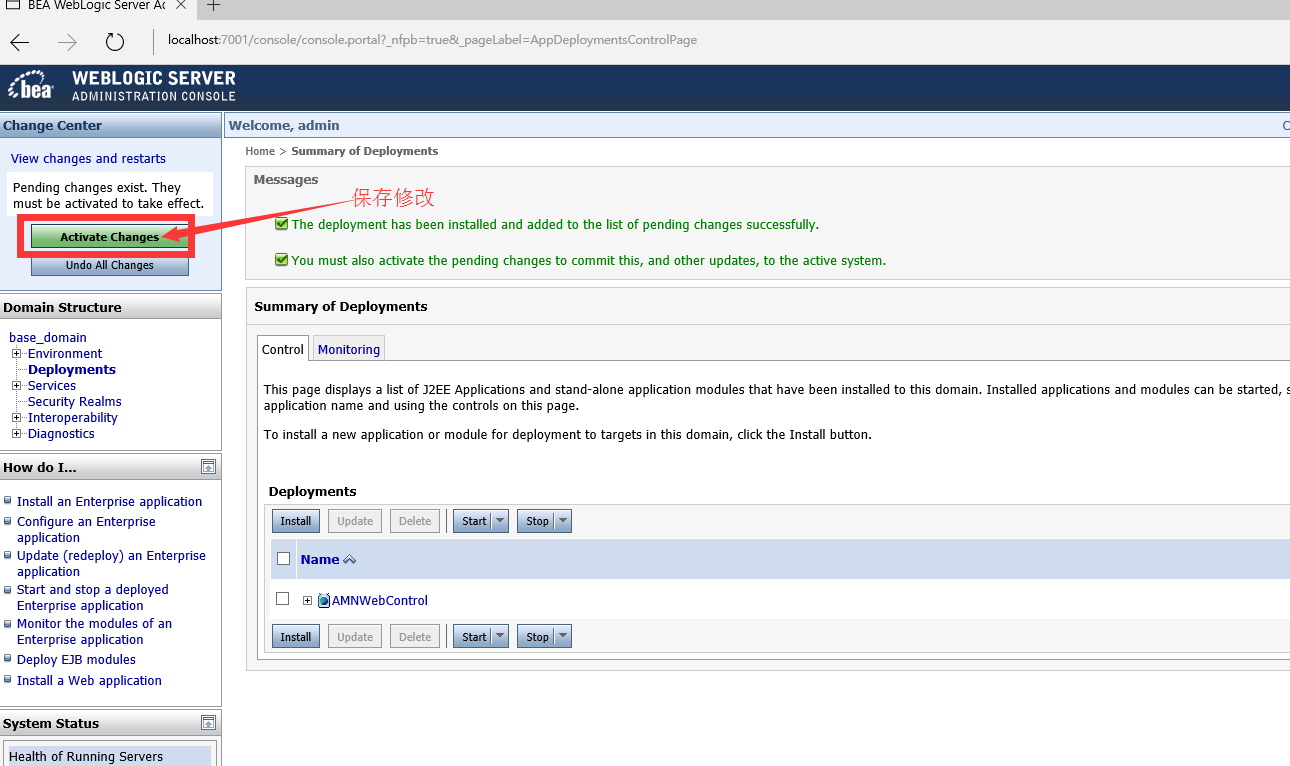Open Install a Web application help link
1290x766 pixels.
click(x=89, y=681)
